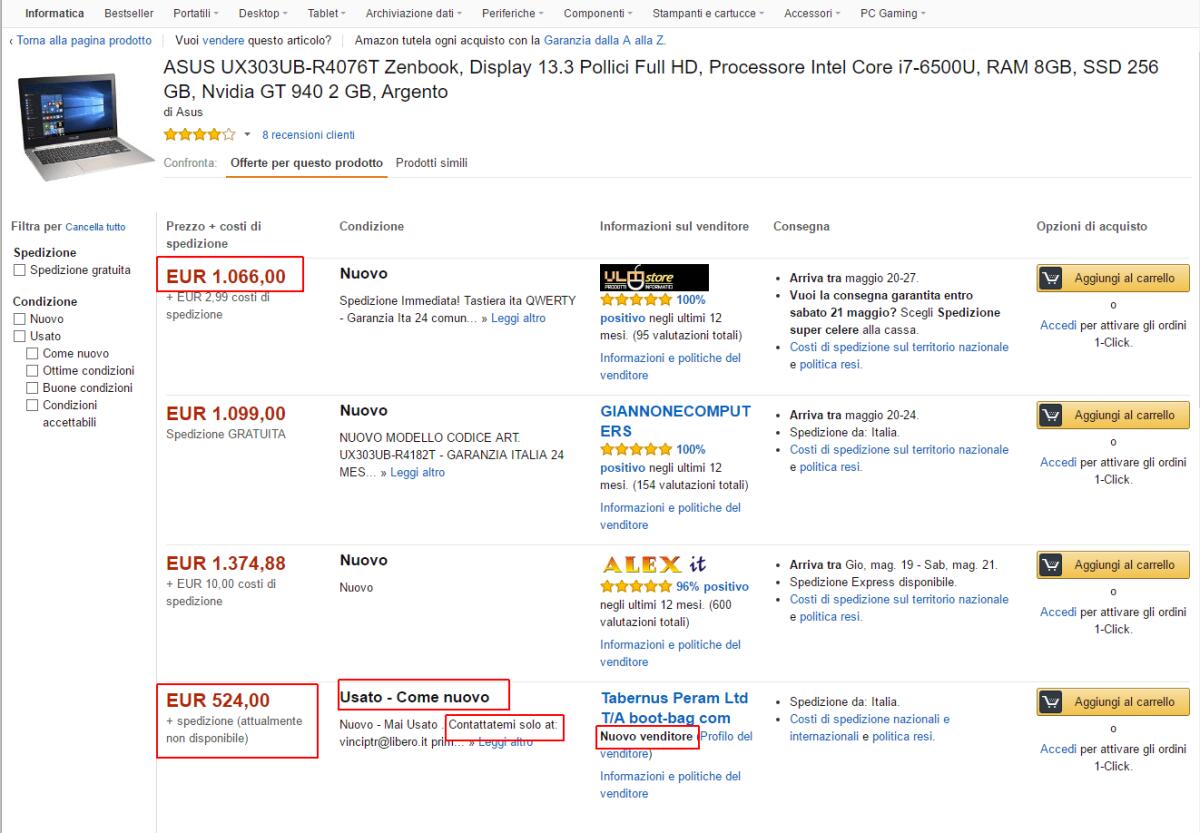Image resolution: width=1200 pixels, height=833 pixels.
Task: Click ULG store's 100% star rating icons
Action: 634,299
